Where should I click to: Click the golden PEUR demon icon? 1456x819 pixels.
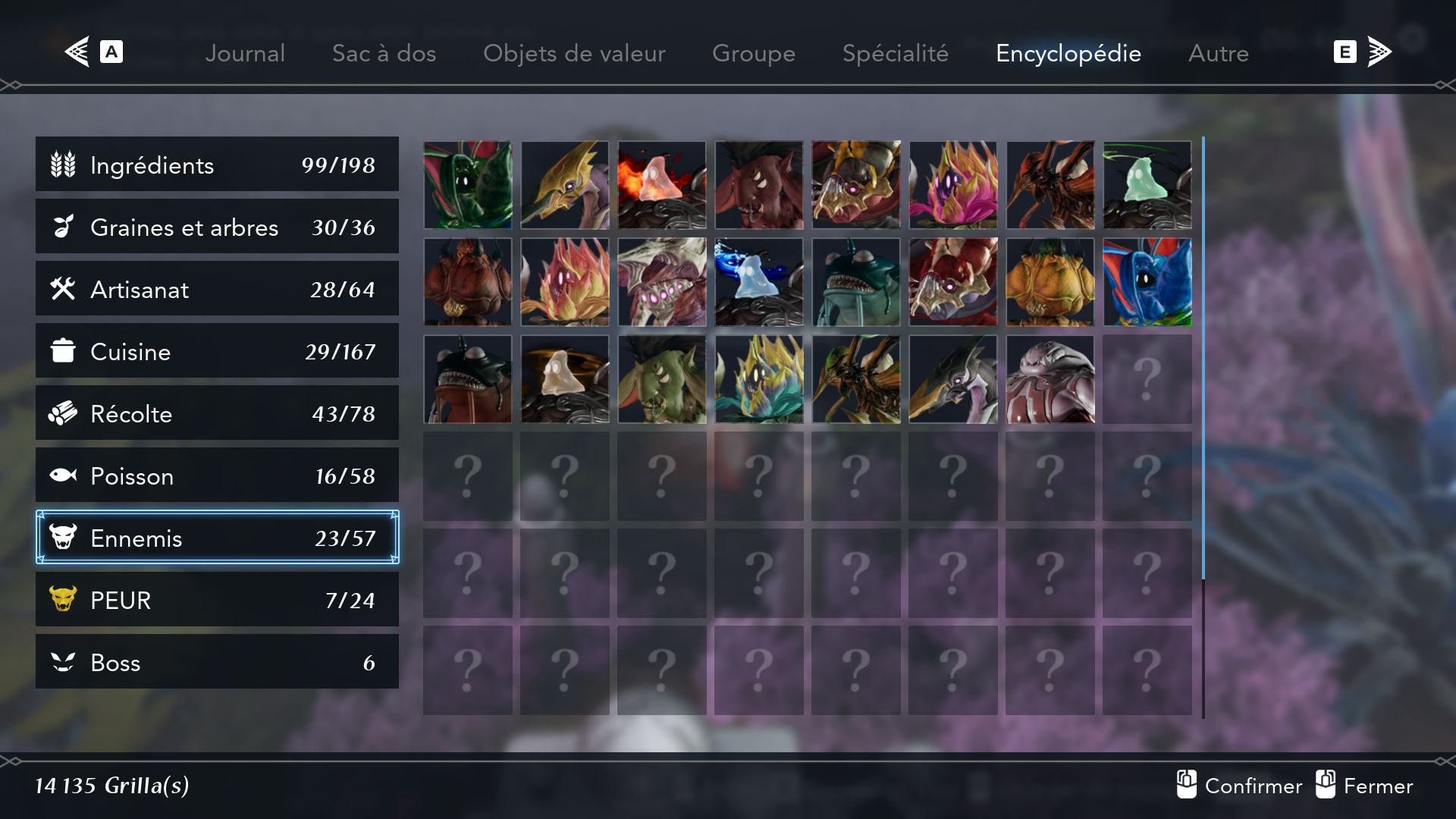pos(63,599)
